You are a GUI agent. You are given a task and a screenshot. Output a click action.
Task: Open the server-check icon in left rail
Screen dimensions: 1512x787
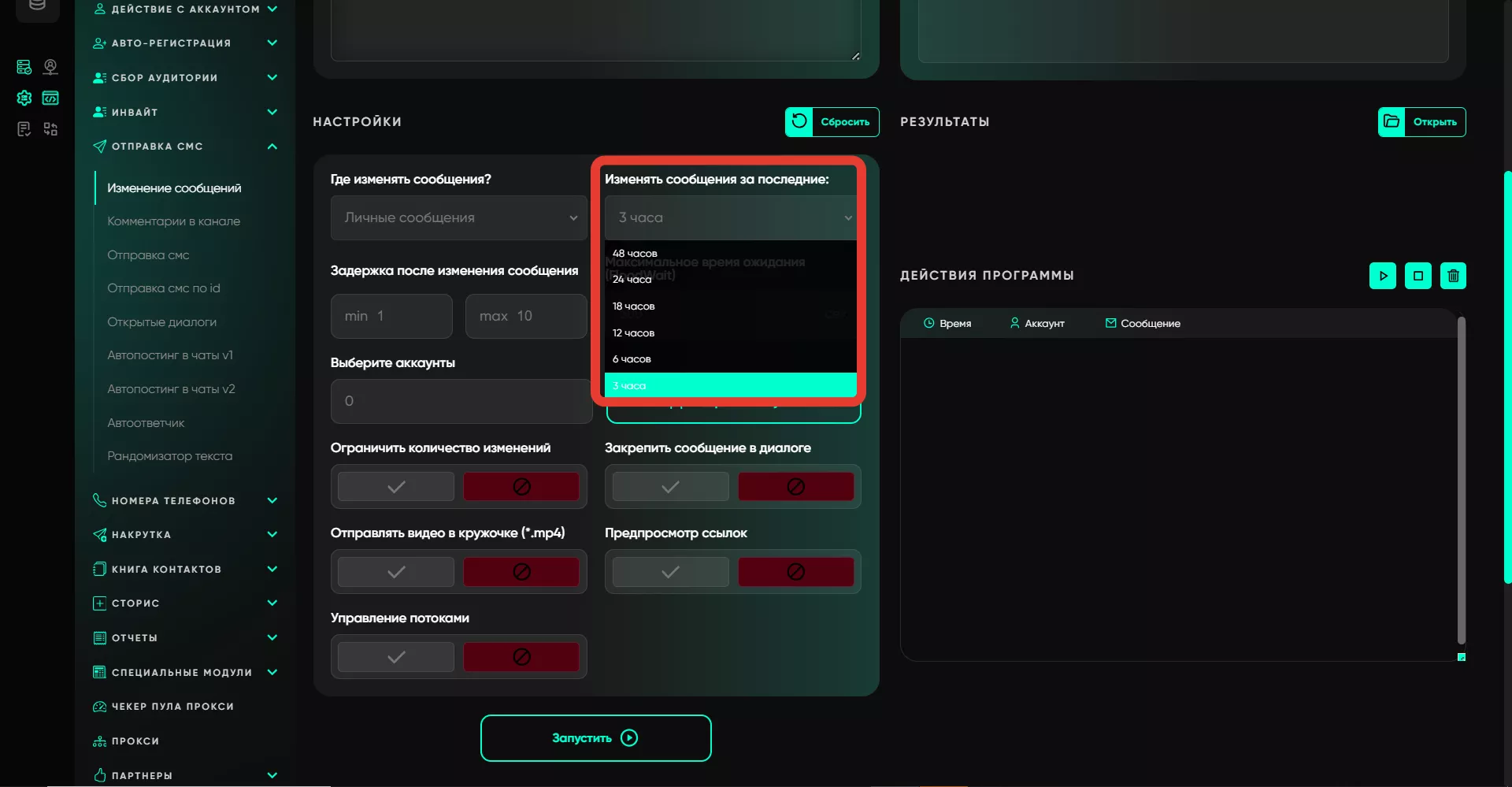[x=24, y=67]
